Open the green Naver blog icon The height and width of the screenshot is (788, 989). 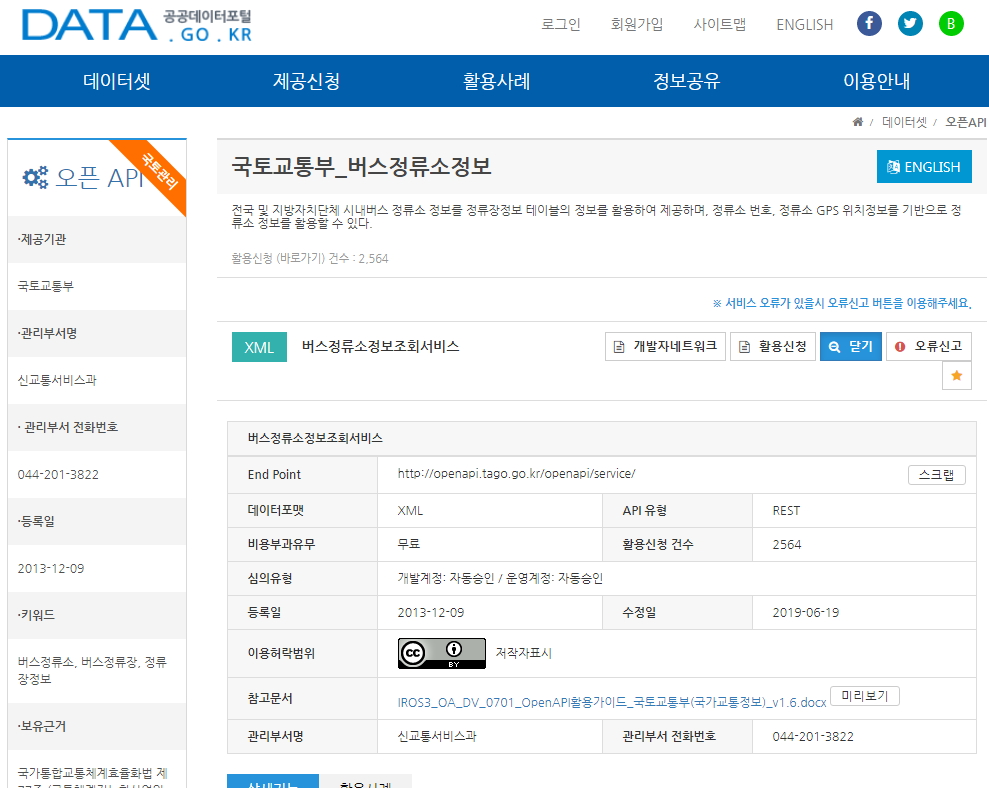coord(951,24)
